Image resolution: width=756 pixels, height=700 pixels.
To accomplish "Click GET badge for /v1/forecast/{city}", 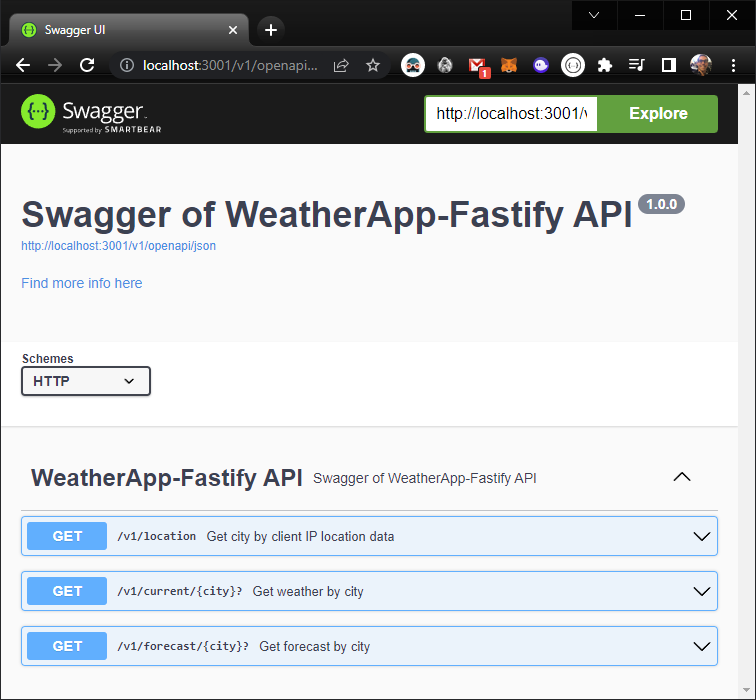I will (x=67, y=646).
